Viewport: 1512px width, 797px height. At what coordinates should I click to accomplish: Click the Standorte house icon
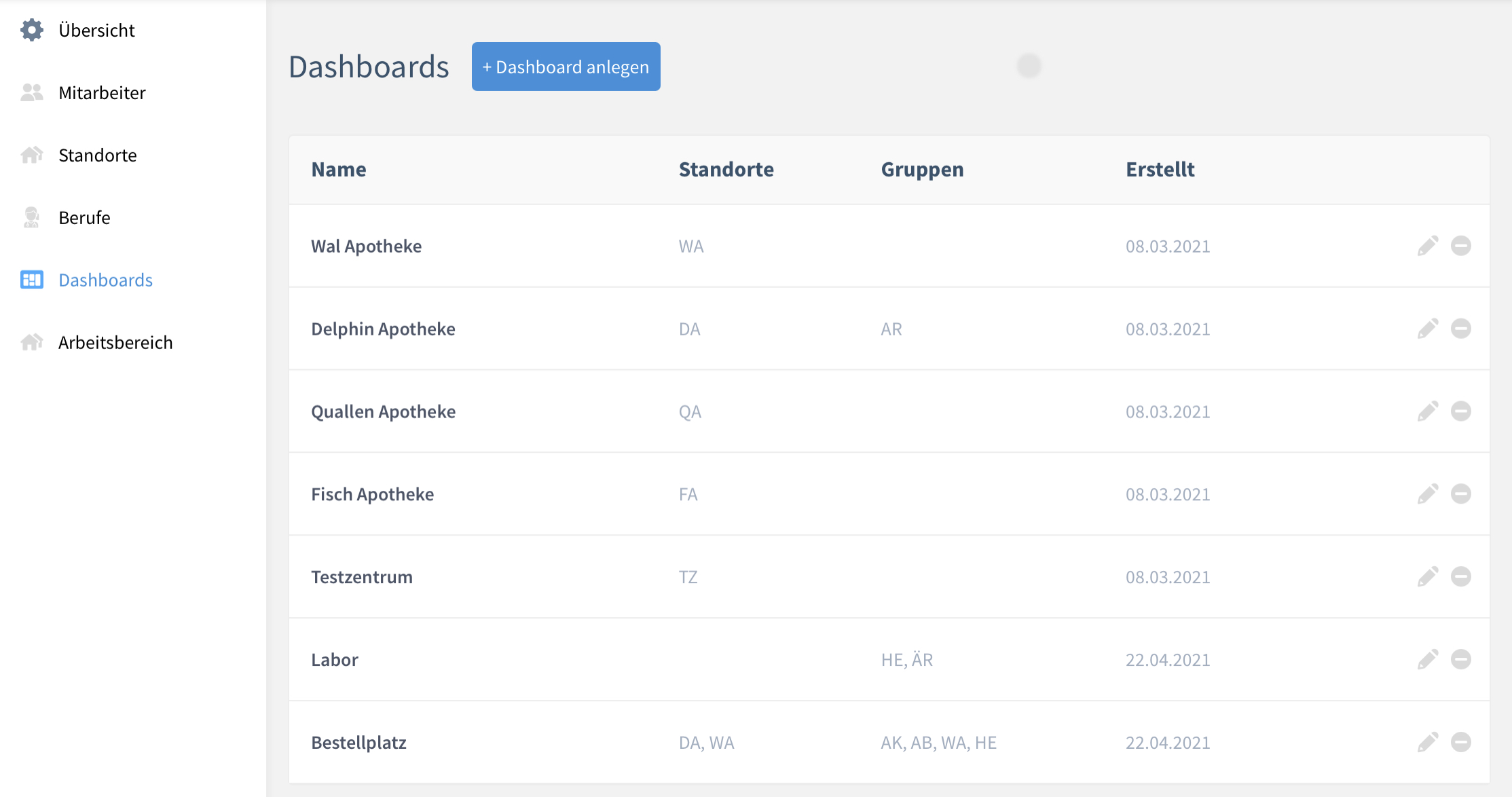point(32,155)
